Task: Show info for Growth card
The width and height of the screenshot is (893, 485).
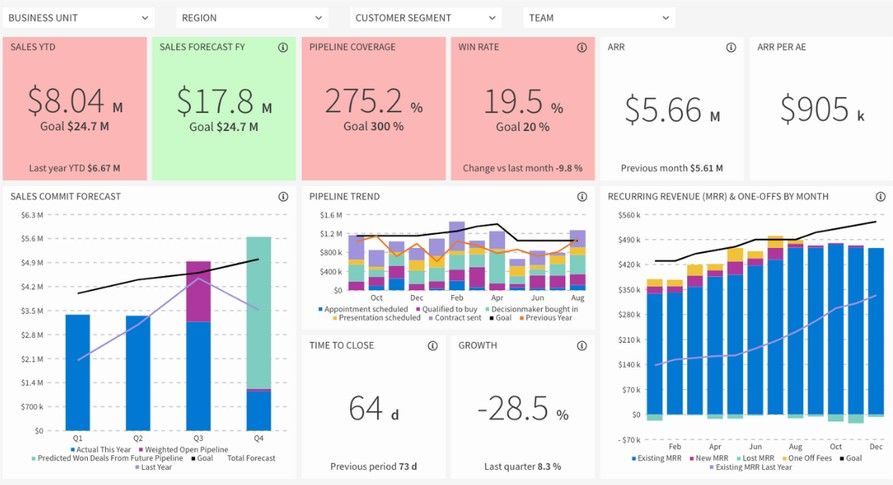Action: (x=581, y=346)
